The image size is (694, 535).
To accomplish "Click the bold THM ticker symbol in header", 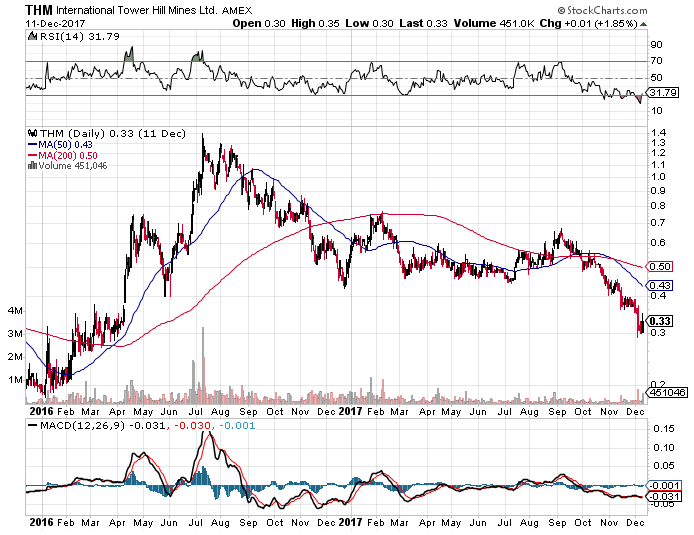I will (39, 10).
